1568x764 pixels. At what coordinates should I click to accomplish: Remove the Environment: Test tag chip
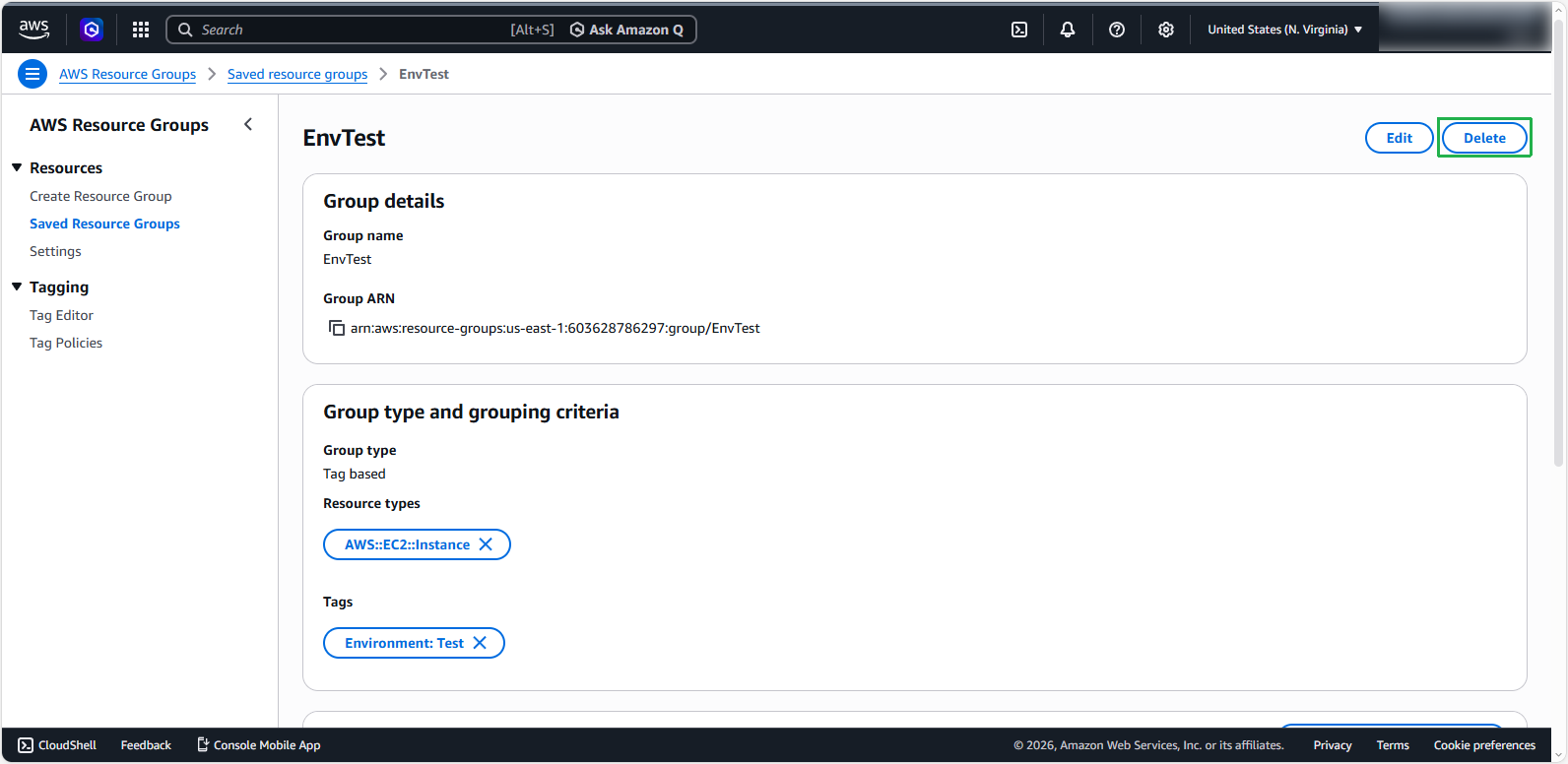point(480,643)
